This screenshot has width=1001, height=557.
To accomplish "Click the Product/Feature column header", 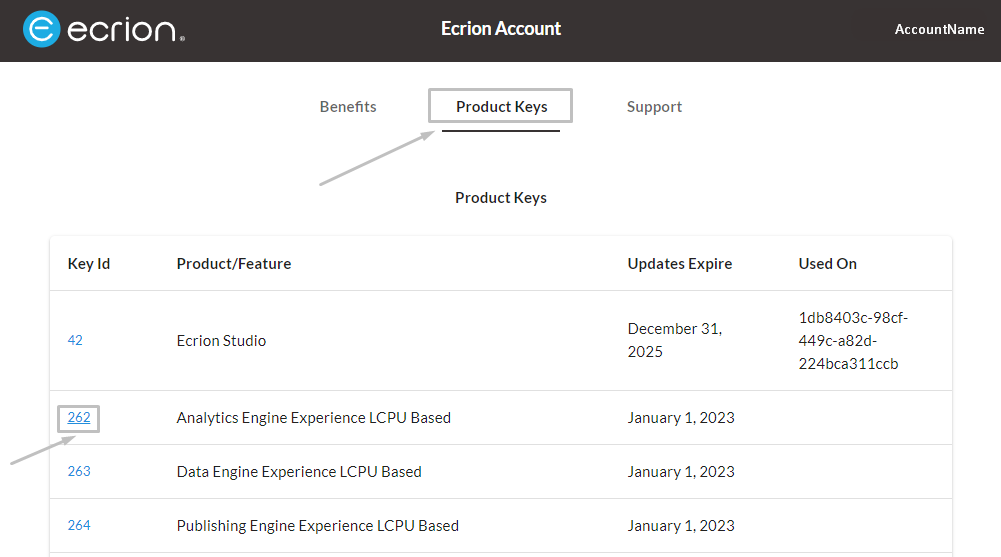I will [234, 264].
